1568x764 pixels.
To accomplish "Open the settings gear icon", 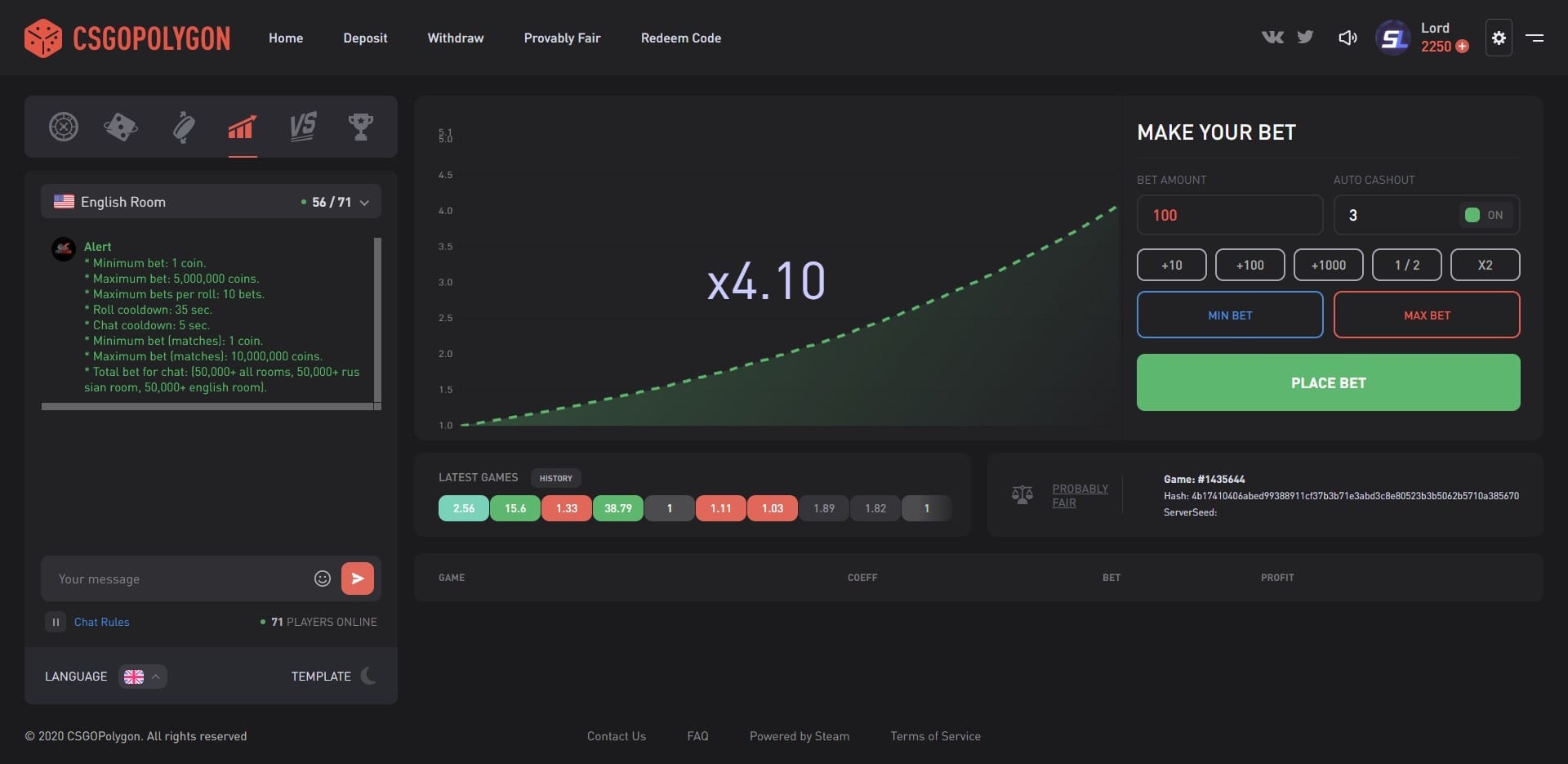I will 1499,38.
